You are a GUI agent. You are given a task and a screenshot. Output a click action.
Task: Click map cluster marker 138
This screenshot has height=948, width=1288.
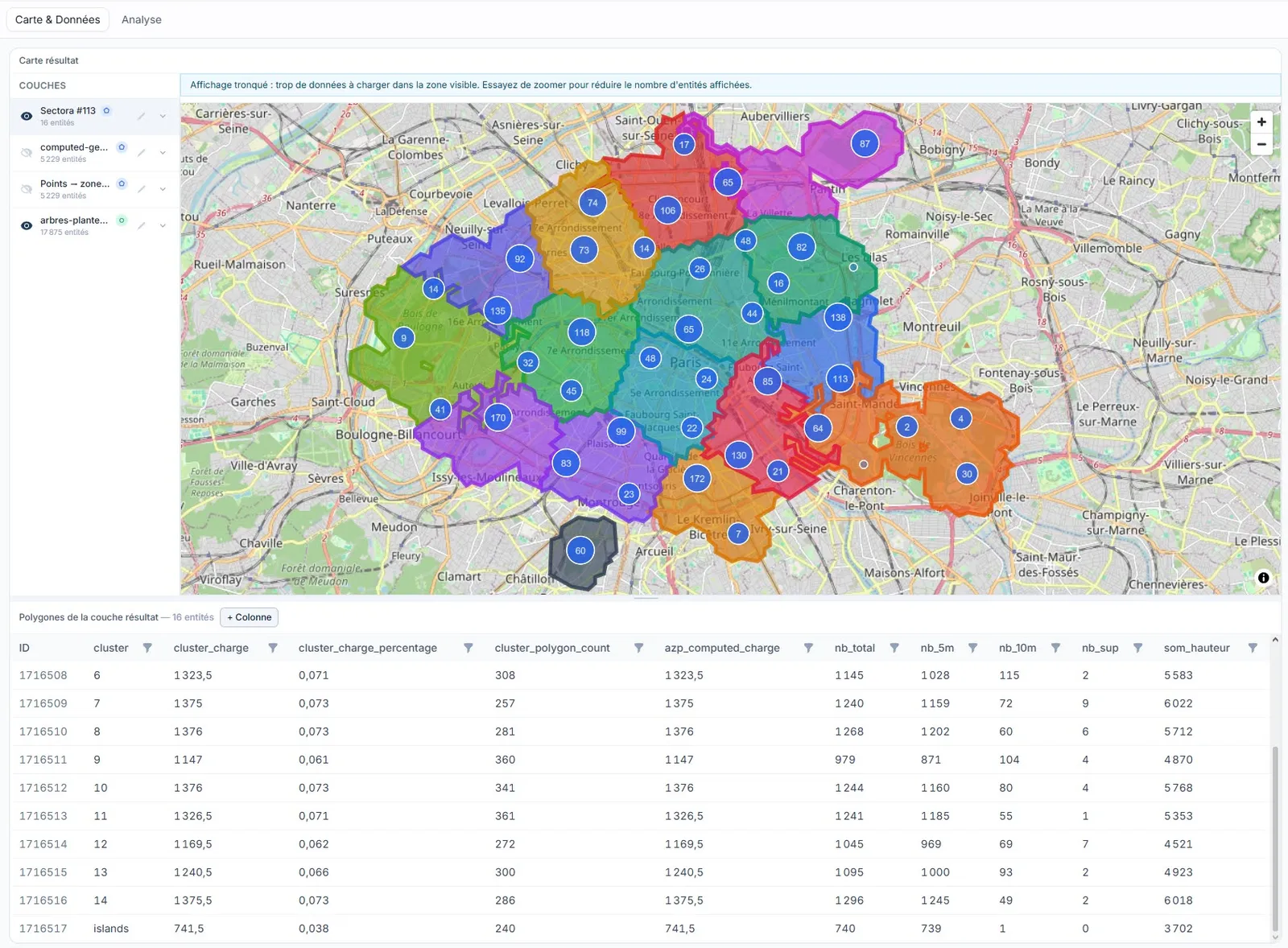(838, 317)
